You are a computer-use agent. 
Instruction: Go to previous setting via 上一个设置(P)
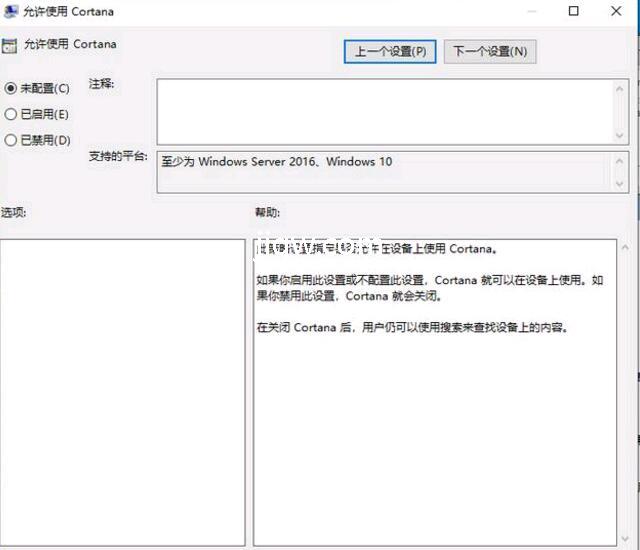coord(390,51)
